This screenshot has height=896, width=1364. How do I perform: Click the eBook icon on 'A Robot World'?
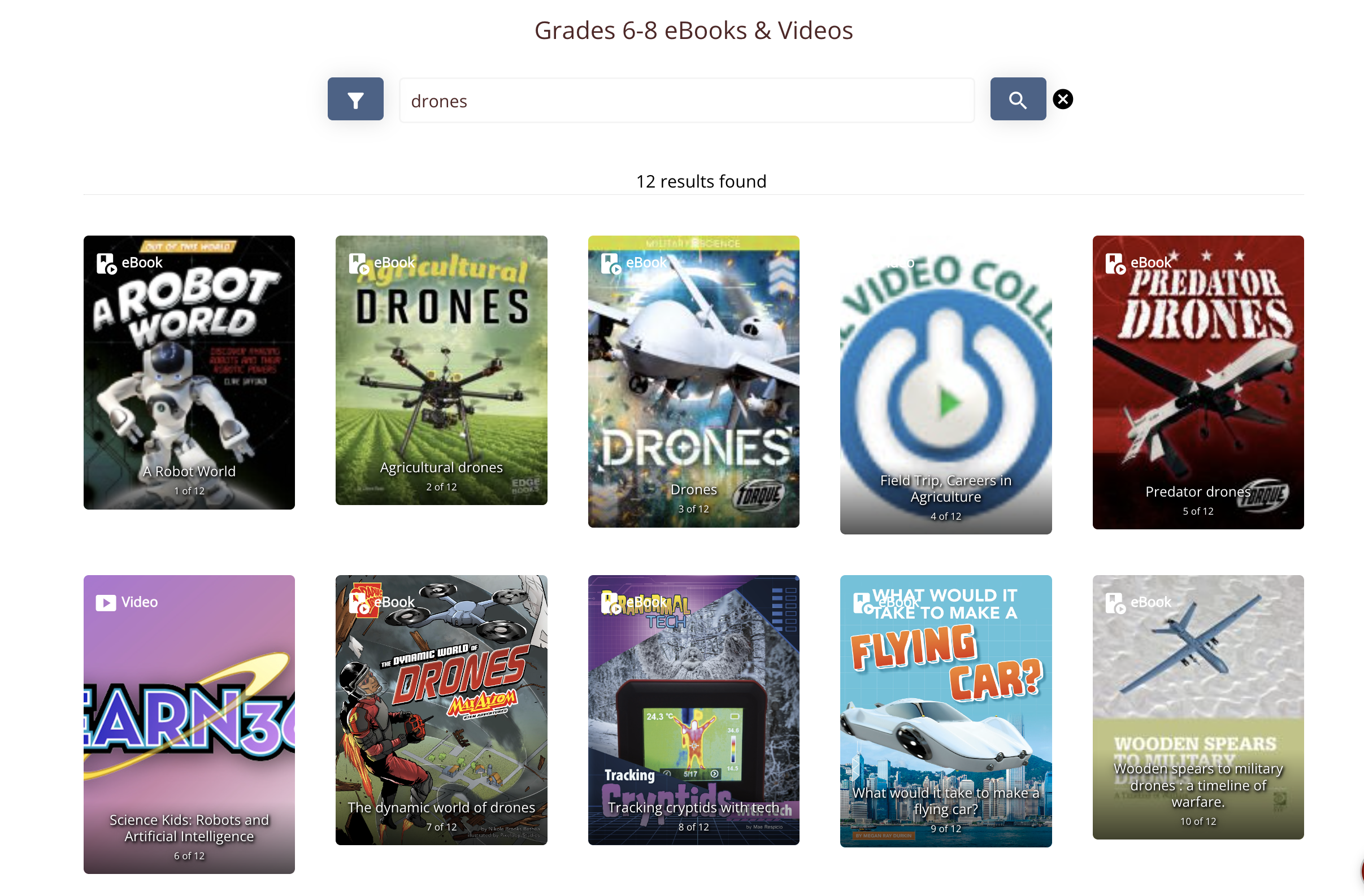107,263
